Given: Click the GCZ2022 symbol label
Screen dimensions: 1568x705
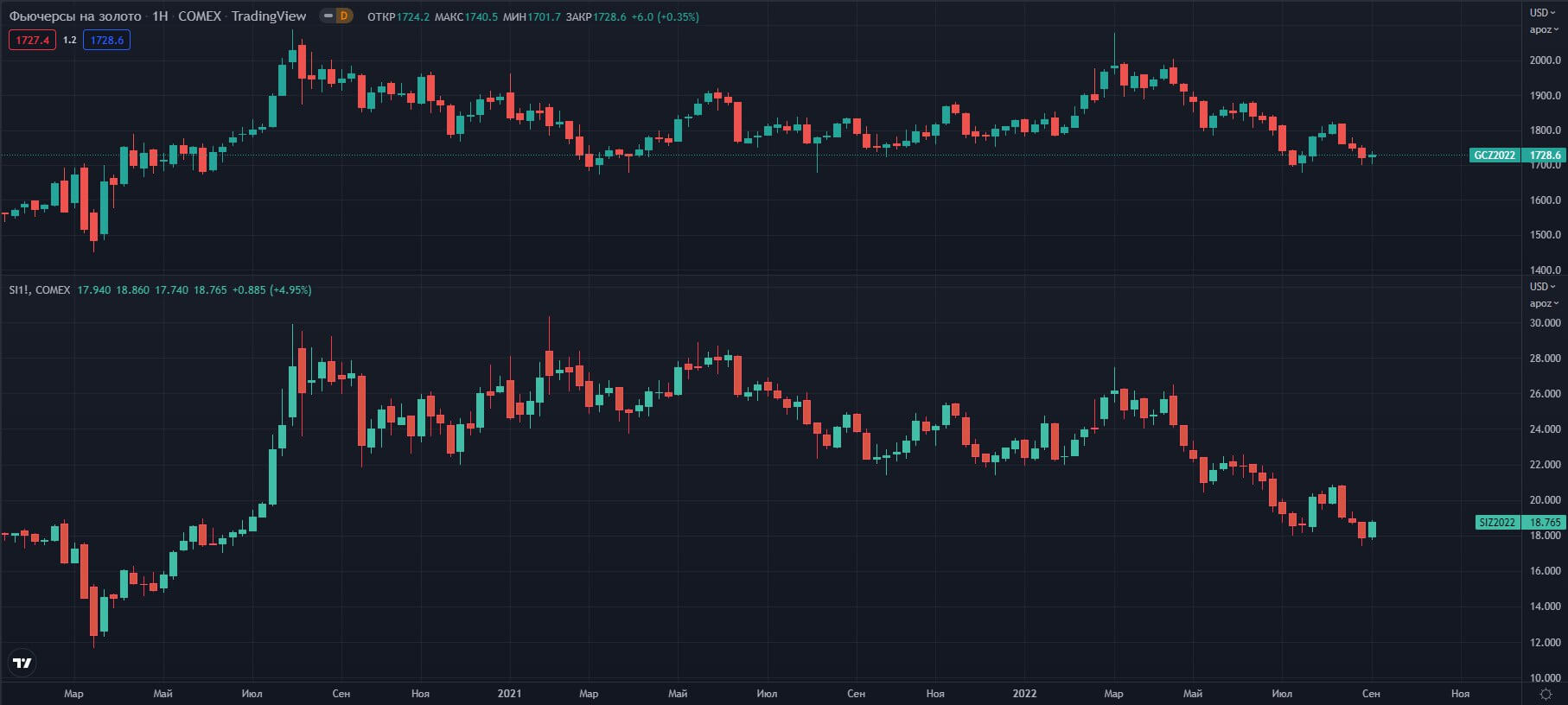Looking at the screenshot, I should click(x=1495, y=156).
